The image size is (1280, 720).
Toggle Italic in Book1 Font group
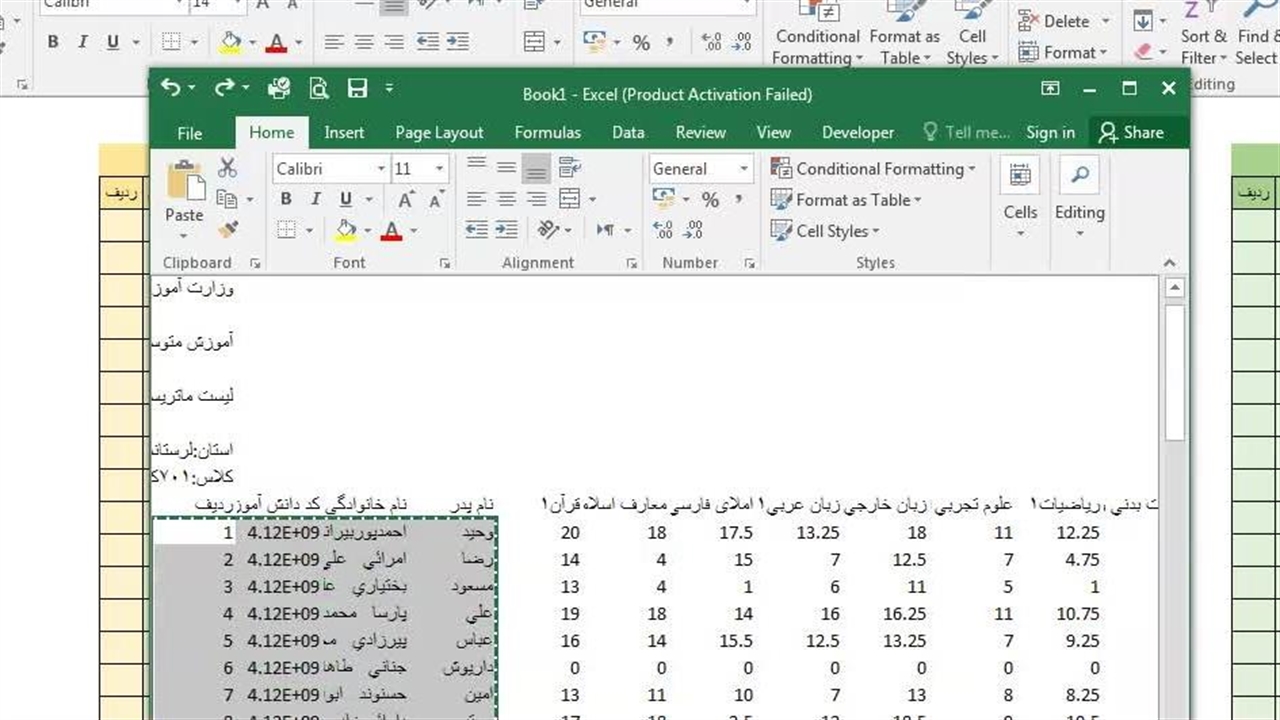[315, 200]
